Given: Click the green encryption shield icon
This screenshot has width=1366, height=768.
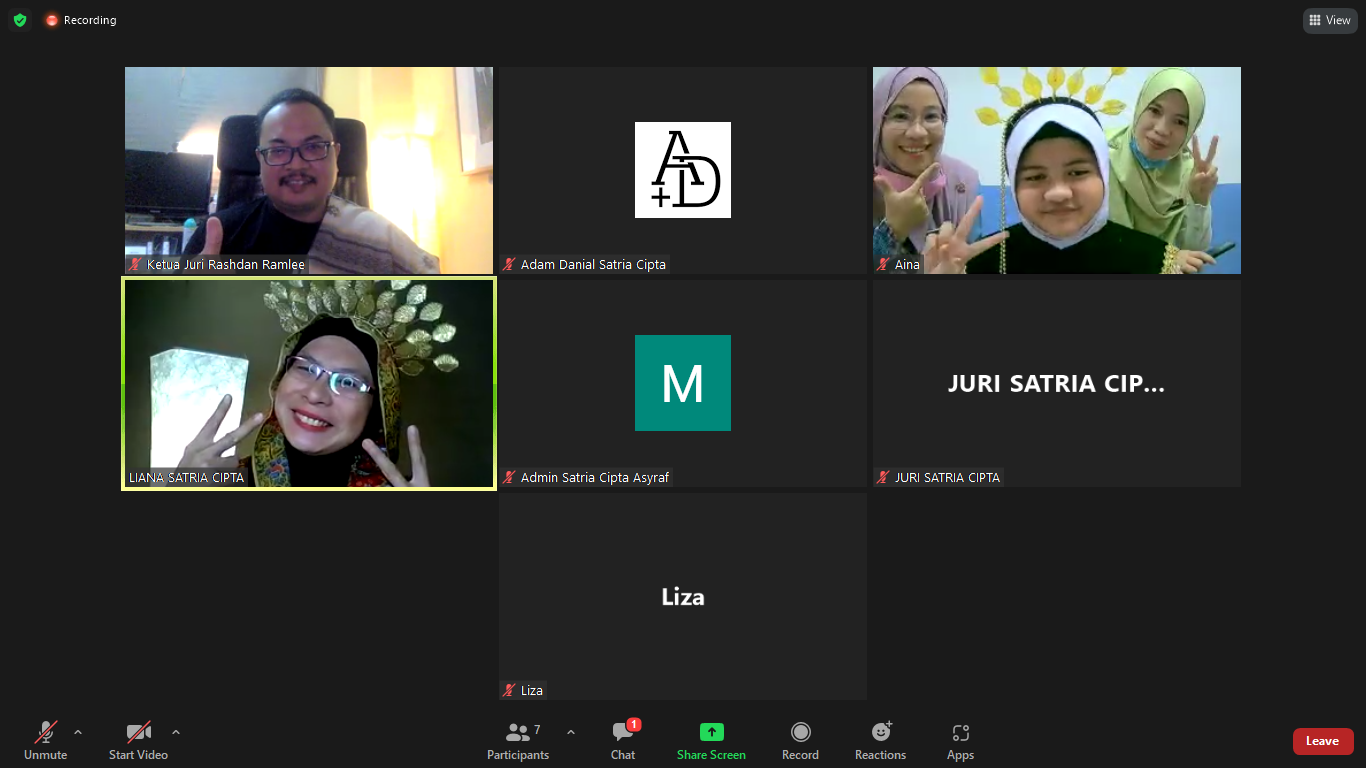Looking at the screenshot, I should pyautogui.click(x=20, y=20).
